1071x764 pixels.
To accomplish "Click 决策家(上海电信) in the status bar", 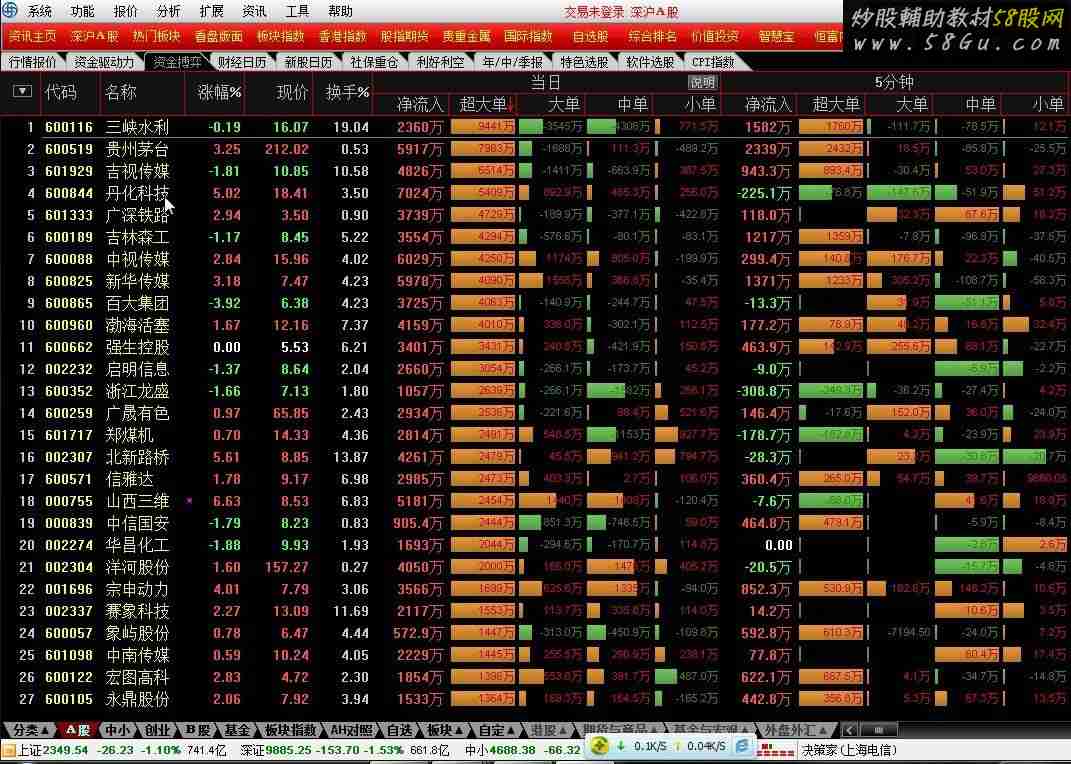I will pos(849,750).
